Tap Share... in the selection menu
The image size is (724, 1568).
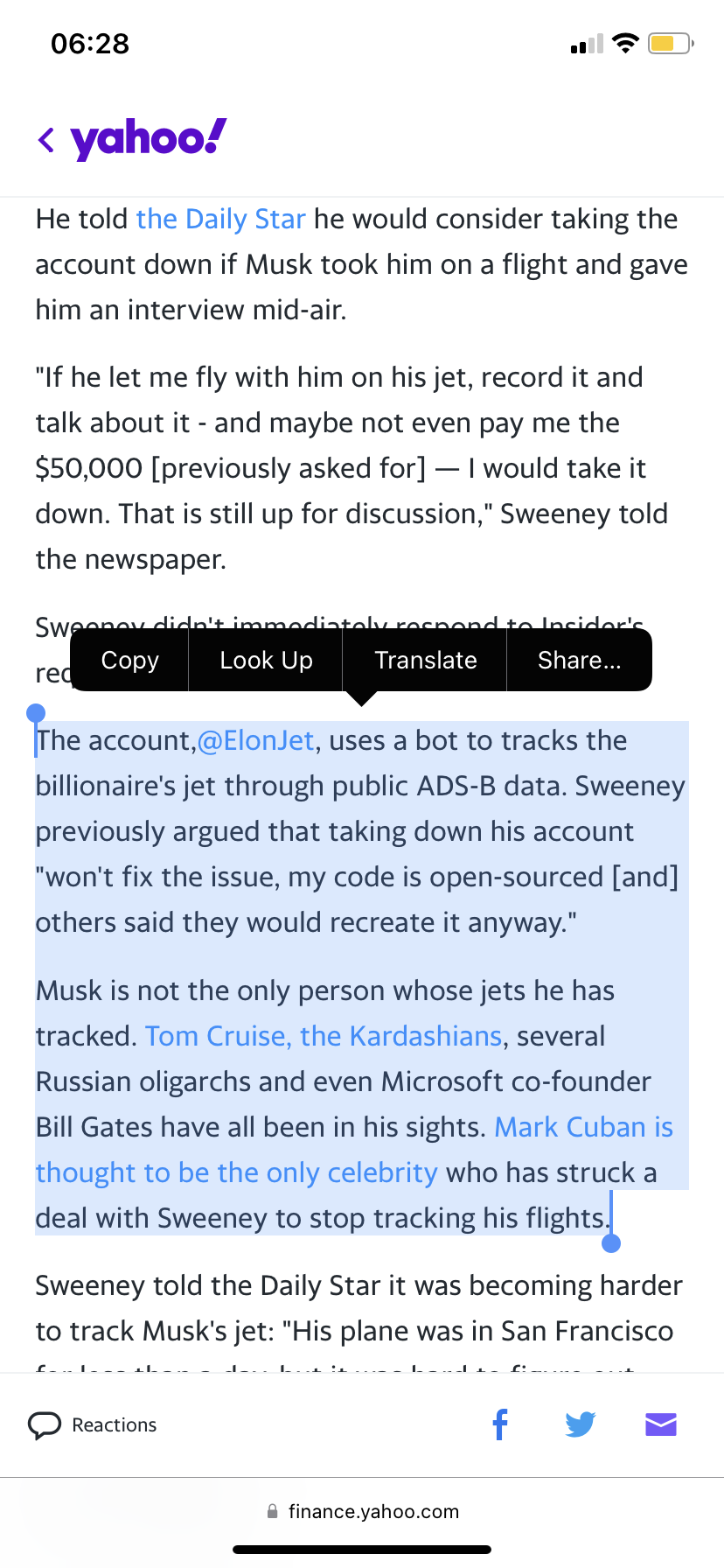tap(579, 660)
